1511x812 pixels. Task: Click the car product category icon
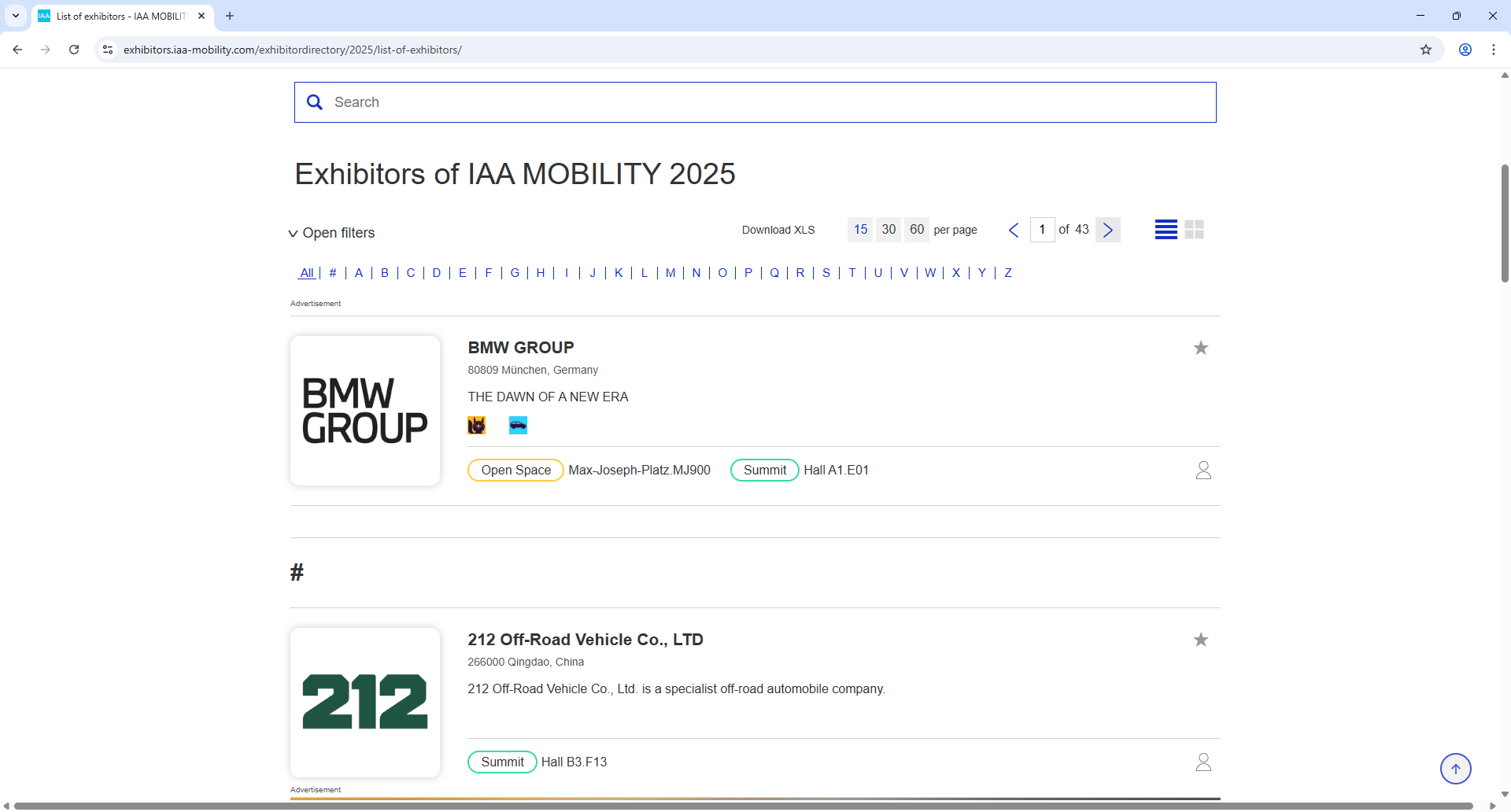click(517, 425)
